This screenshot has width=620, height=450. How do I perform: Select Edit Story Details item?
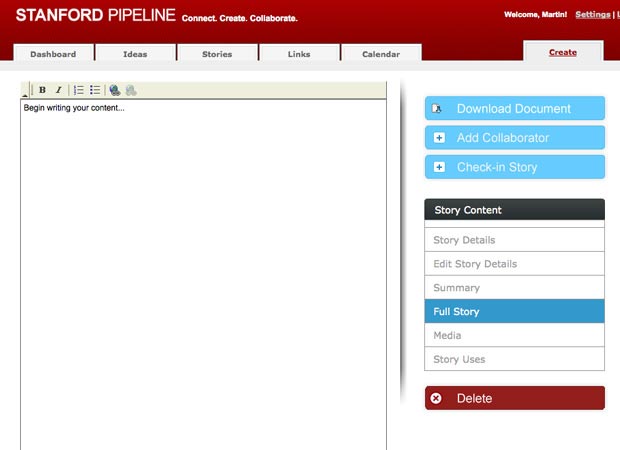pyautogui.click(x=514, y=264)
